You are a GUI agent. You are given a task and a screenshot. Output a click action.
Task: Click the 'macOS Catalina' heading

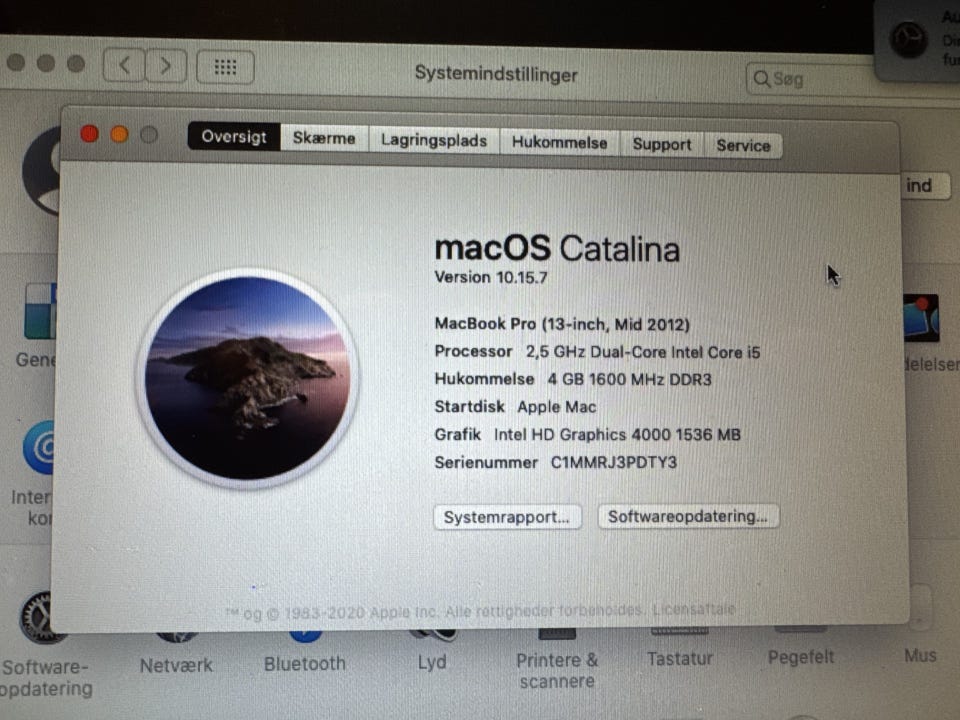(557, 249)
